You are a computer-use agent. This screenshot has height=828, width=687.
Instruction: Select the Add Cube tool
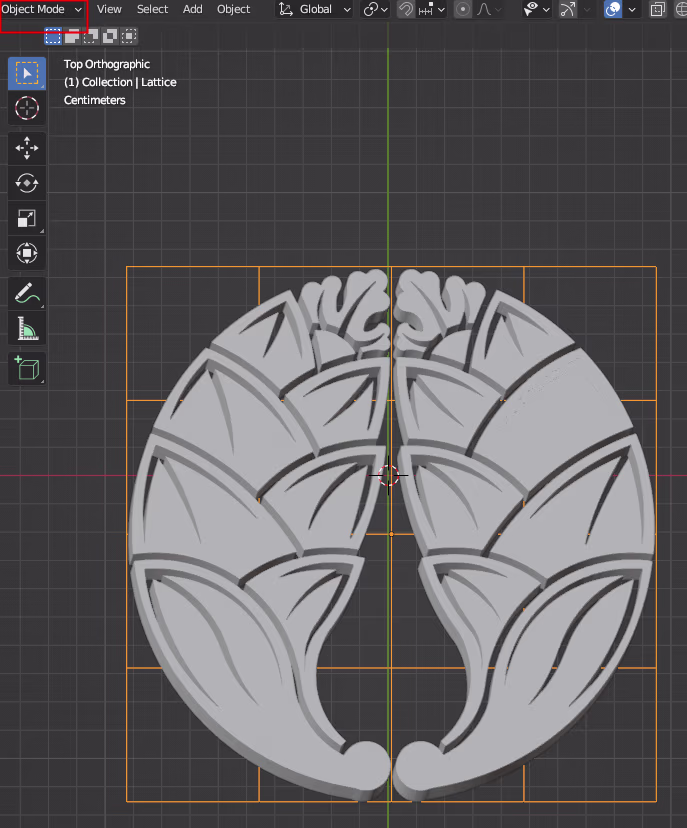(x=27, y=368)
